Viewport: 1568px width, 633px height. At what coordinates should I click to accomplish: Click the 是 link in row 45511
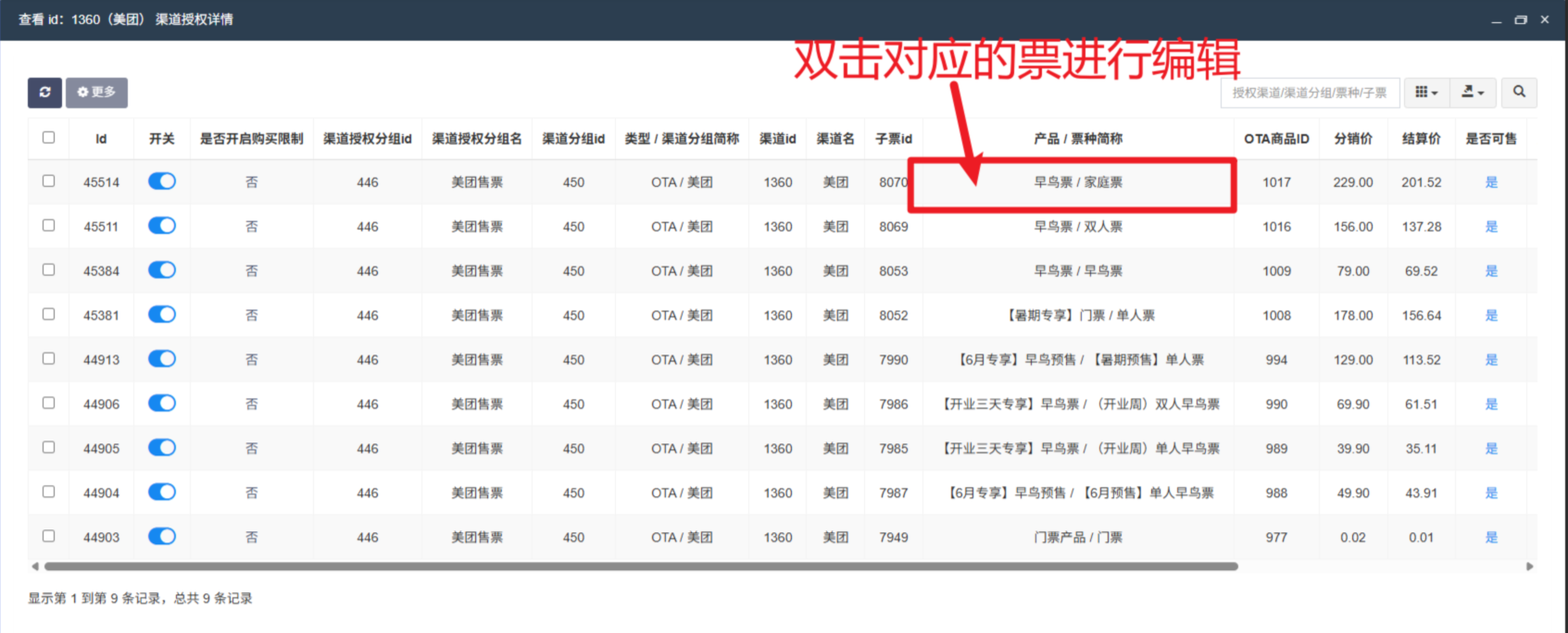point(1491,227)
